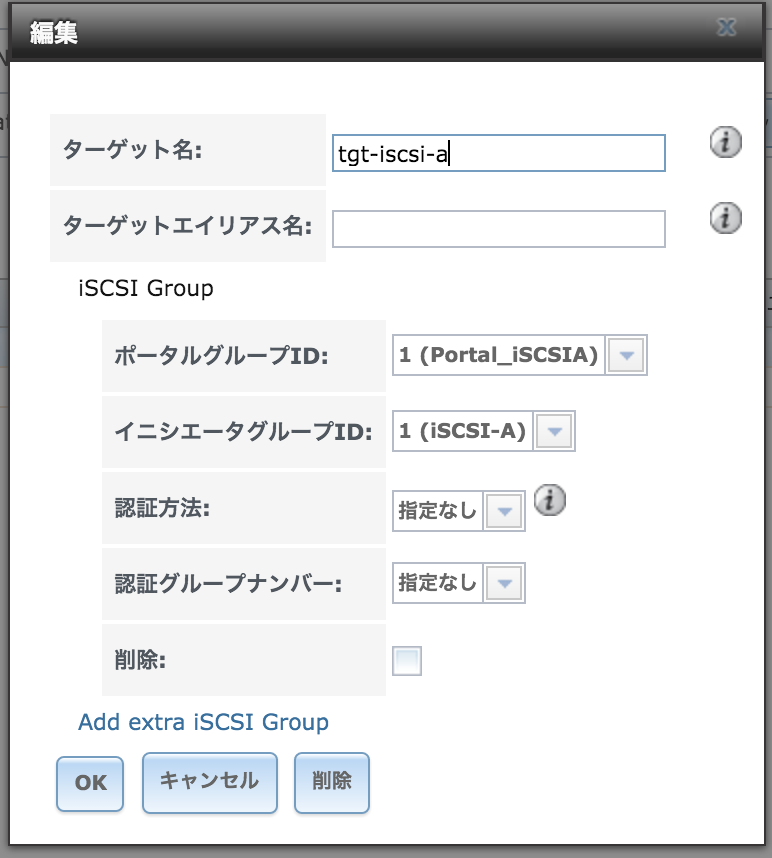Click info icon beside ターゲットエイリアス名 field

[725, 218]
